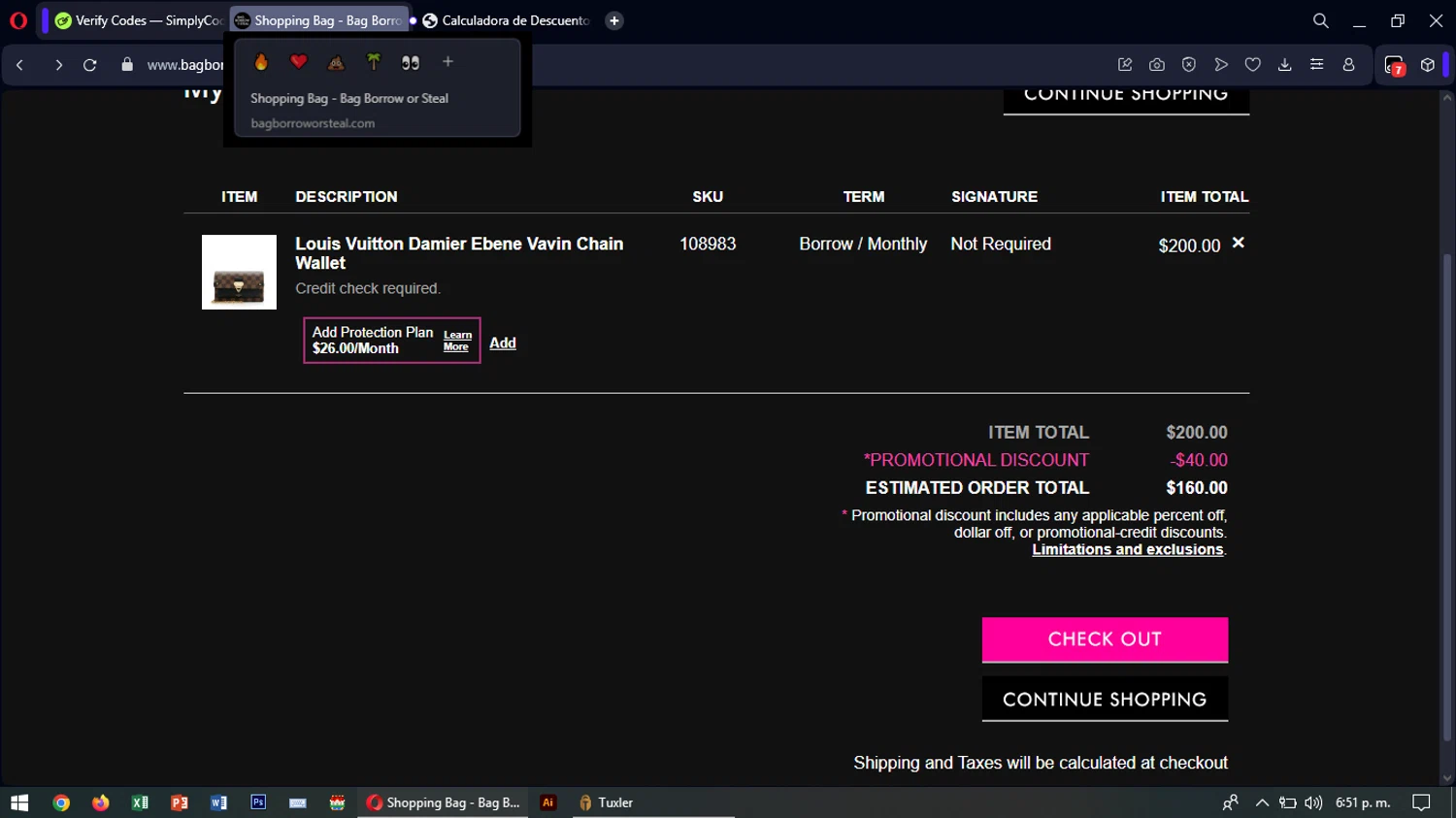Open the extensions cube icon
Viewport: 1456px width, 818px height.
point(1428,65)
